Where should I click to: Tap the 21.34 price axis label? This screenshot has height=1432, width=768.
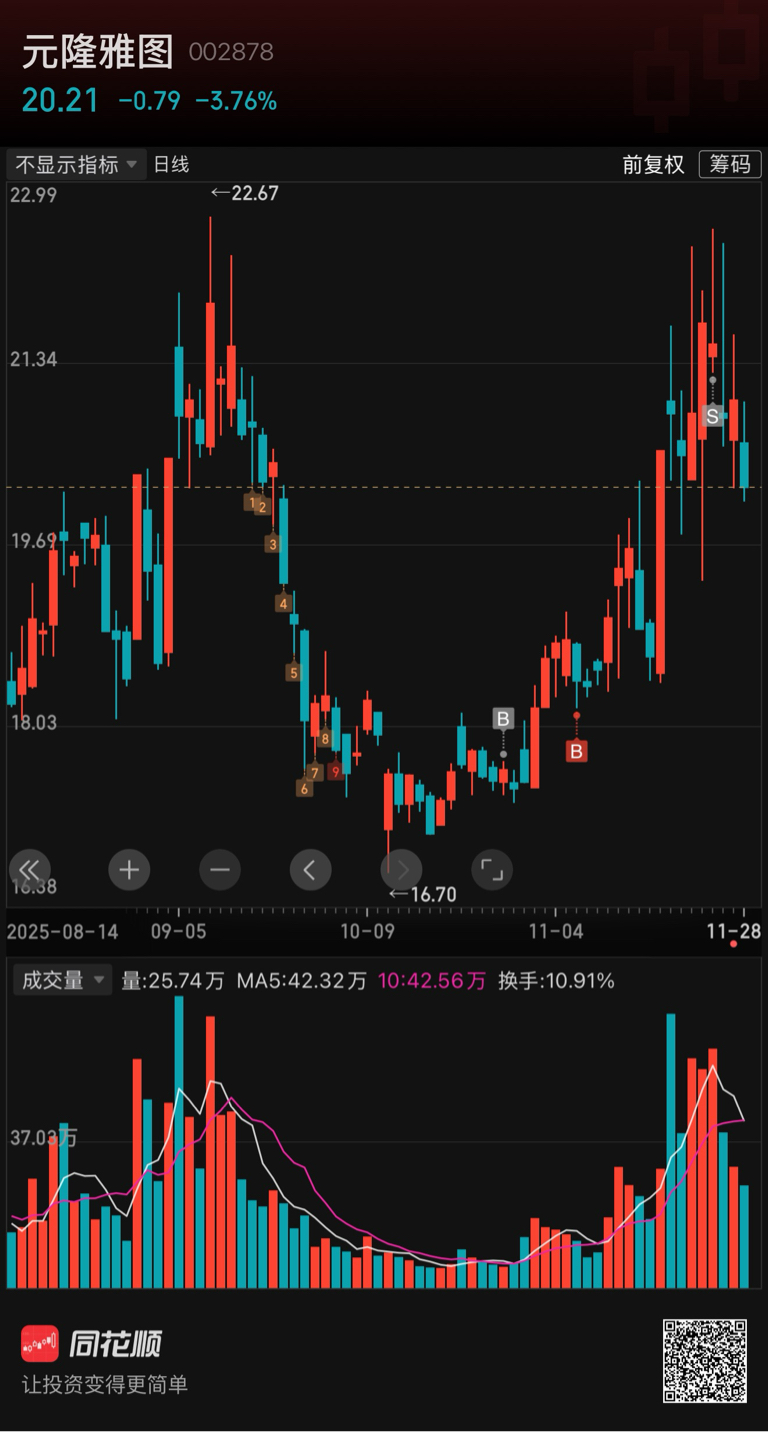(x=34, y=360)
